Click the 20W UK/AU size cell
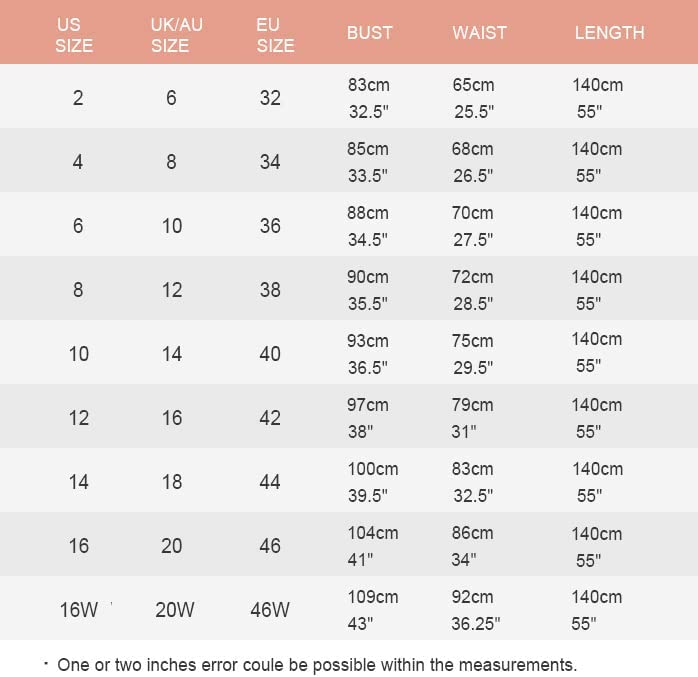 pyautogui.click(x=174, y=610)
